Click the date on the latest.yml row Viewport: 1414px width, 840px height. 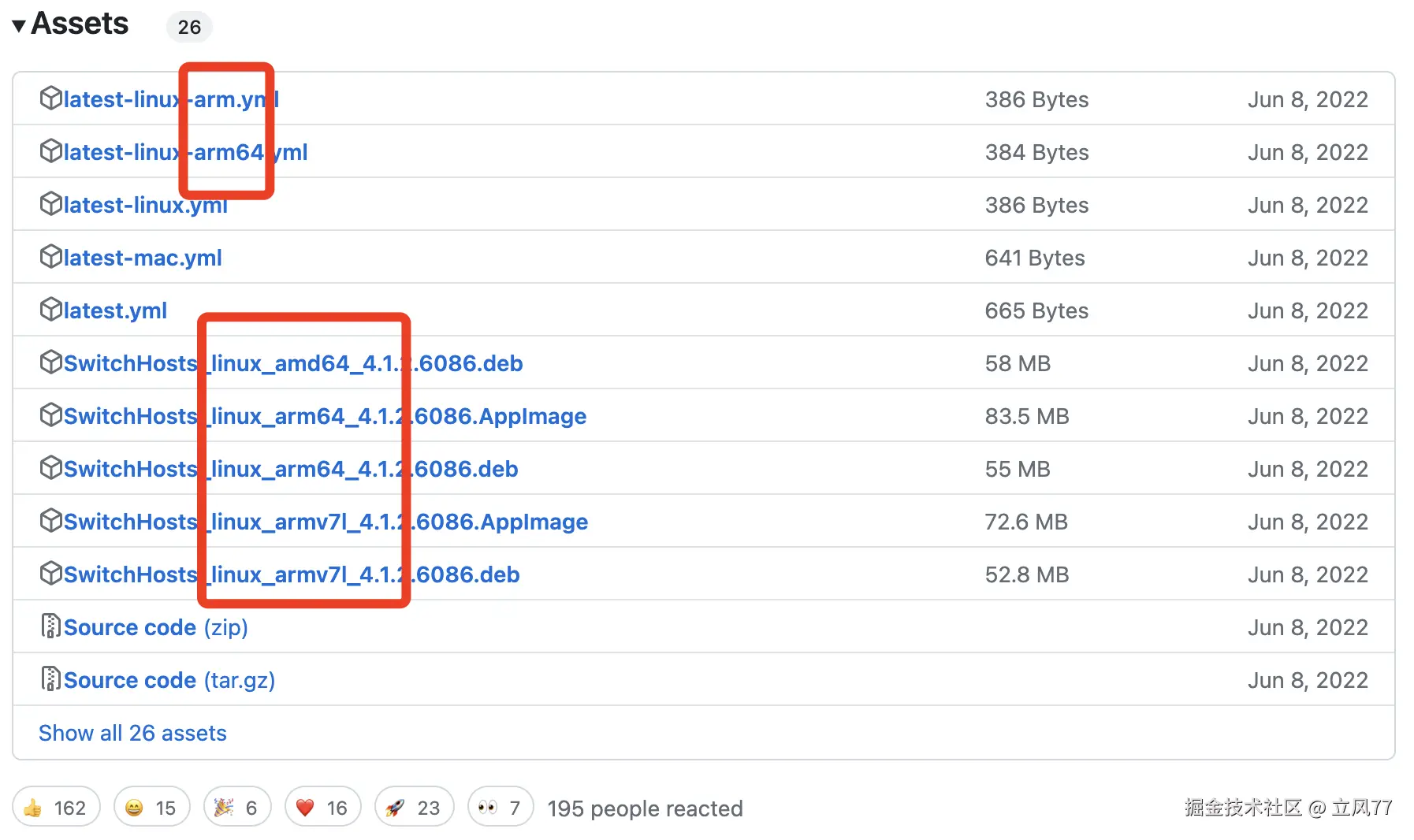pyautogui.click(x=1308, y=310)
